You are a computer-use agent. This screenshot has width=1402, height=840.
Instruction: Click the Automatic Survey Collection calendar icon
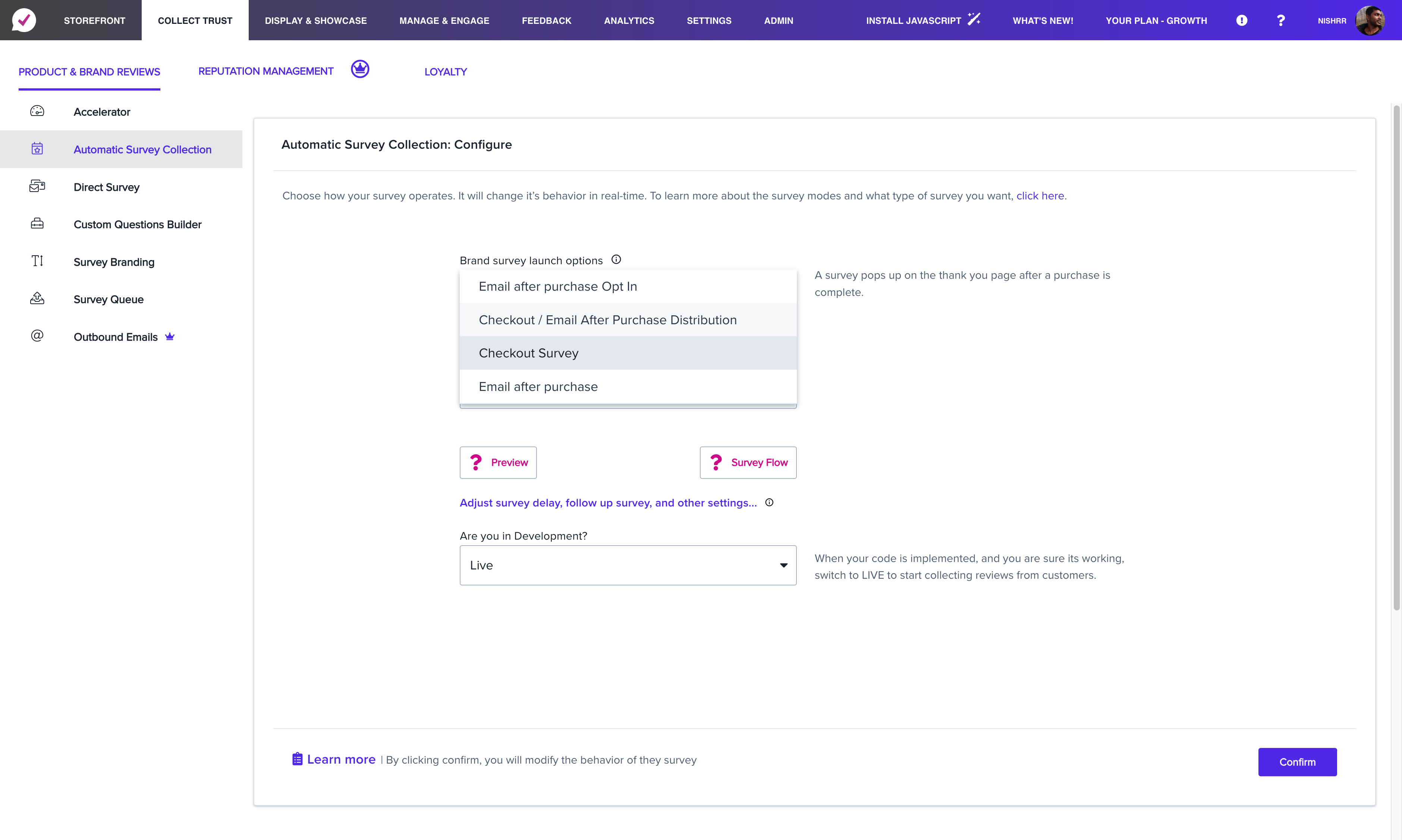point(37,149)
